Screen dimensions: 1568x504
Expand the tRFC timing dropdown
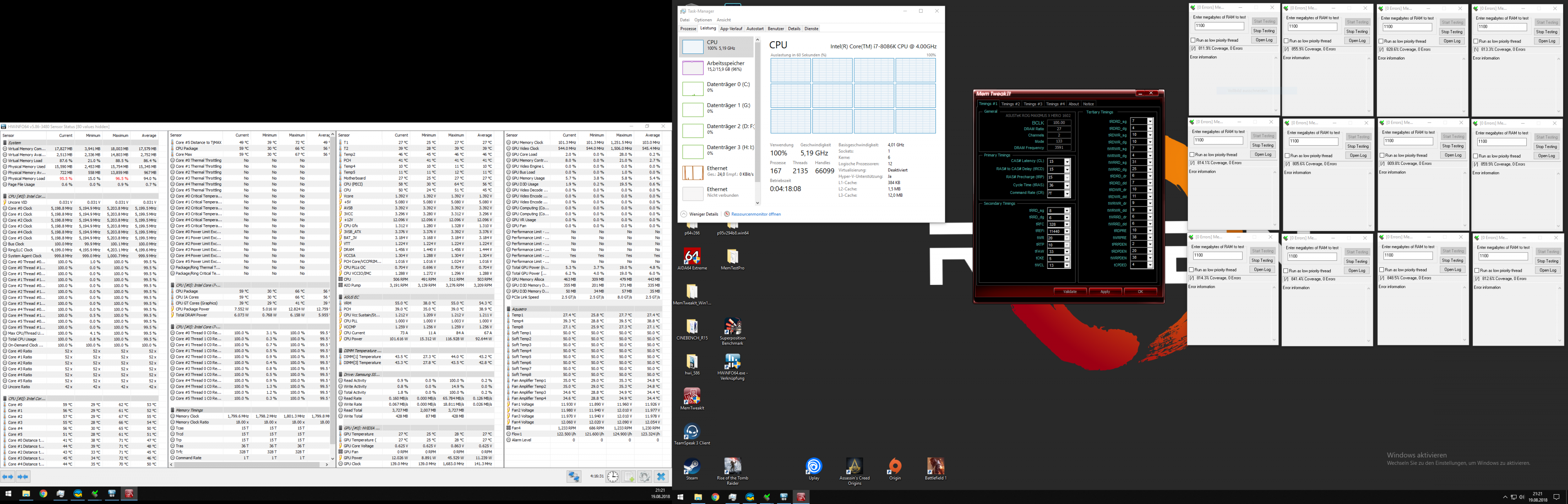pos(1067,224)
